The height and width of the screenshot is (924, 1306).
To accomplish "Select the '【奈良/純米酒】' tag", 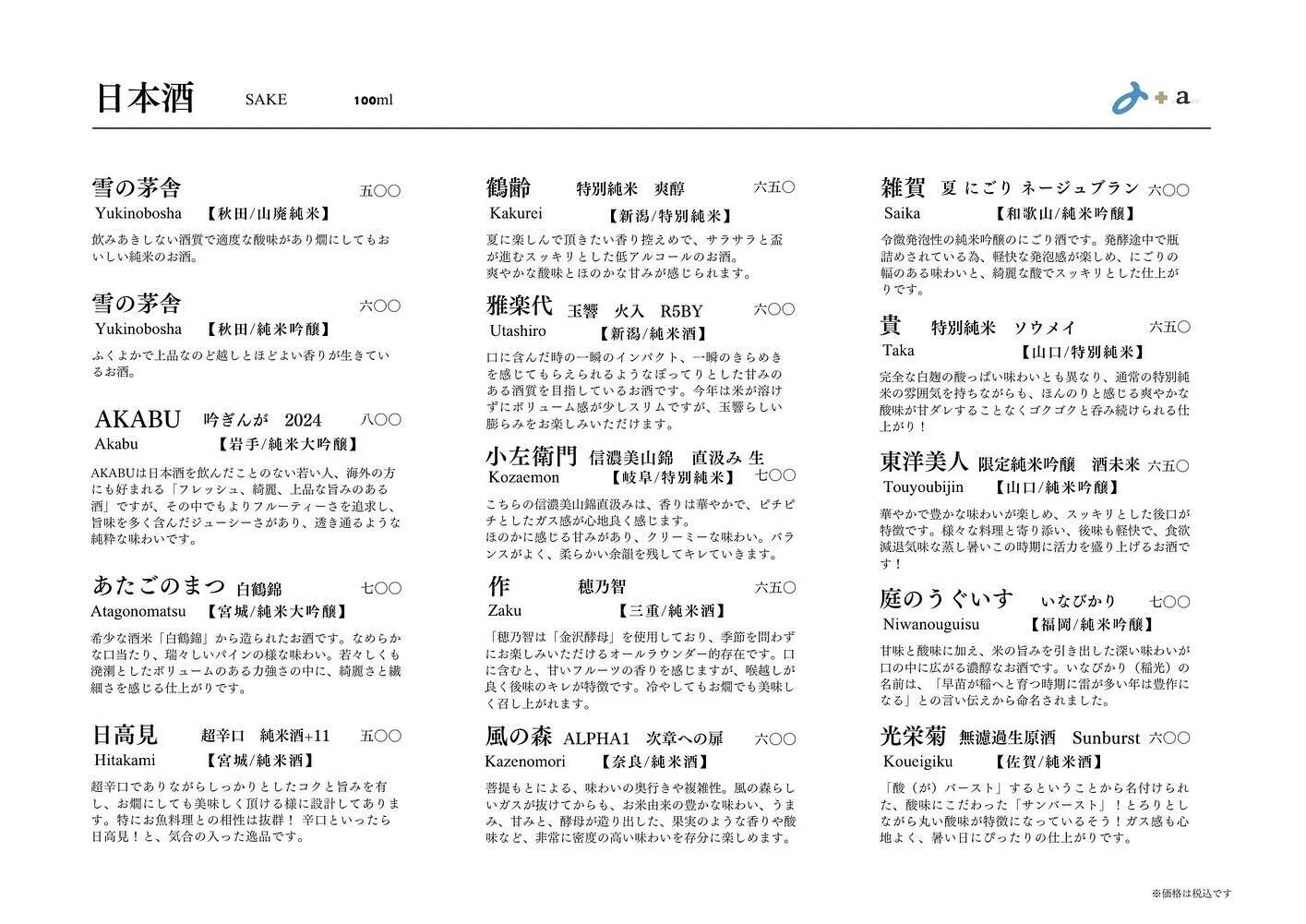I will [656, 762].
